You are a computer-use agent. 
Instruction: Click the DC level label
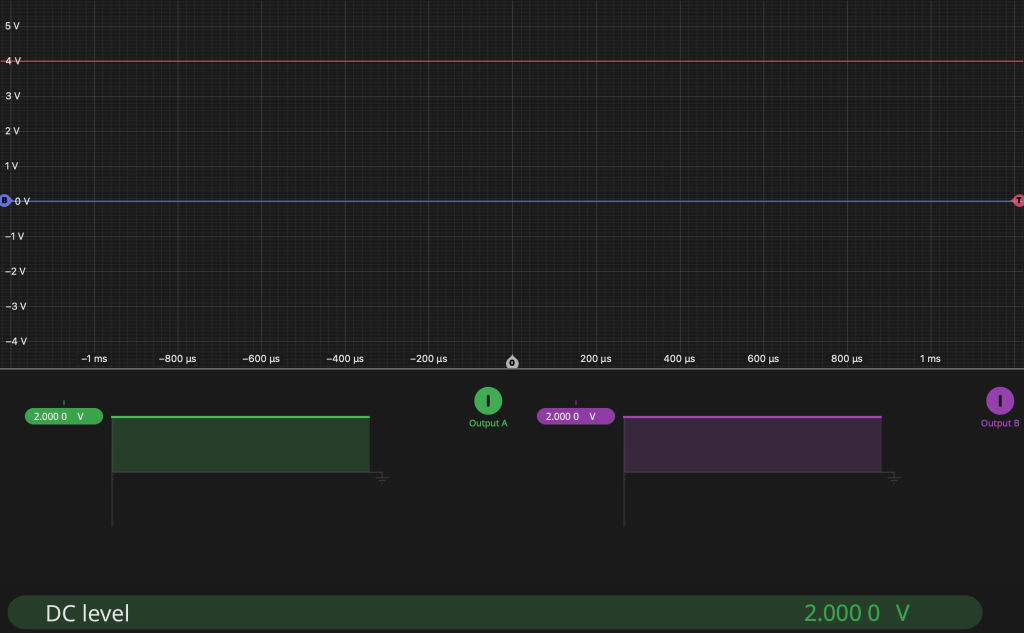tap(88, 613)
